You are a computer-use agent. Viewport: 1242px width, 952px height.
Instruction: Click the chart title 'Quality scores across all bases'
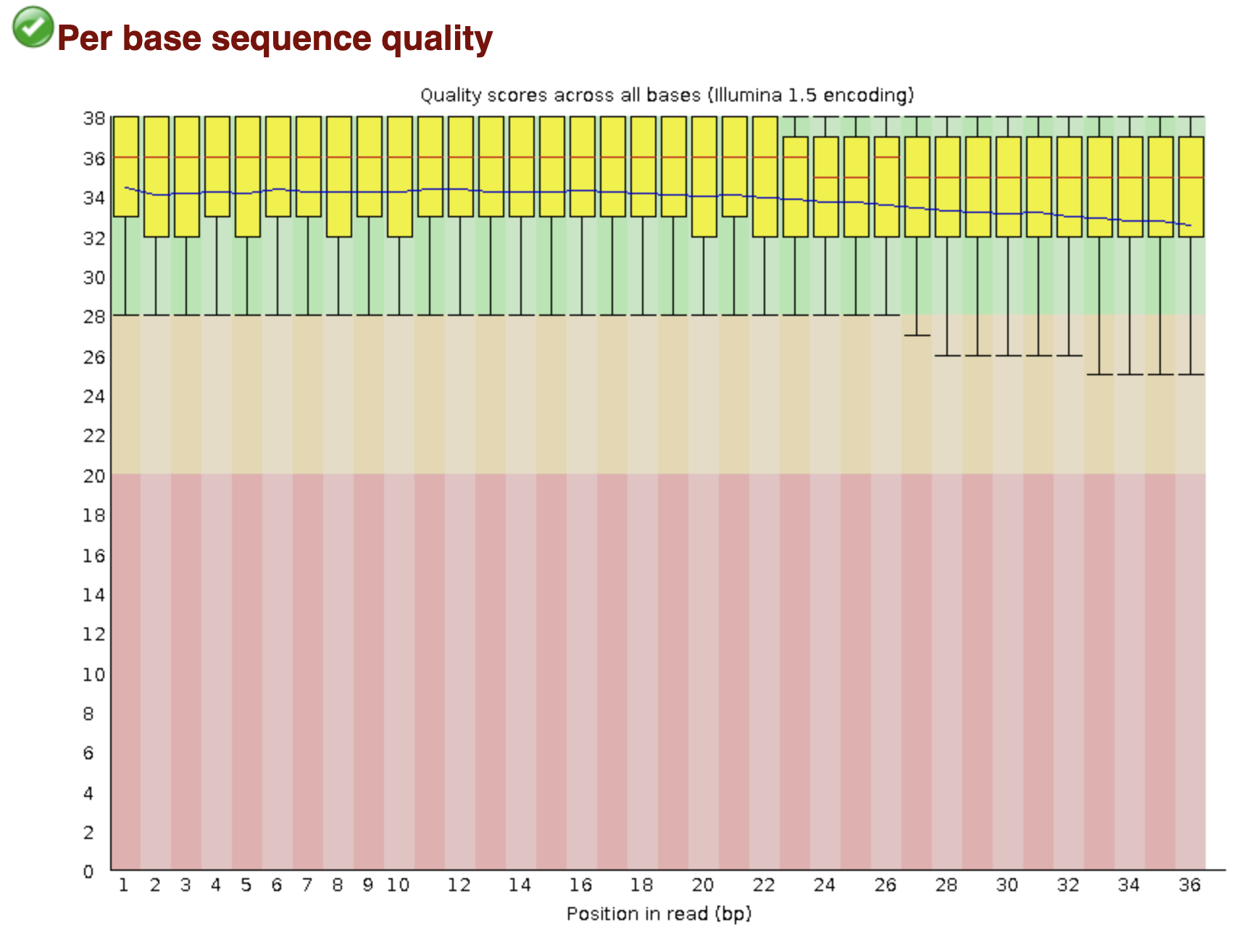tap(667, 95)
